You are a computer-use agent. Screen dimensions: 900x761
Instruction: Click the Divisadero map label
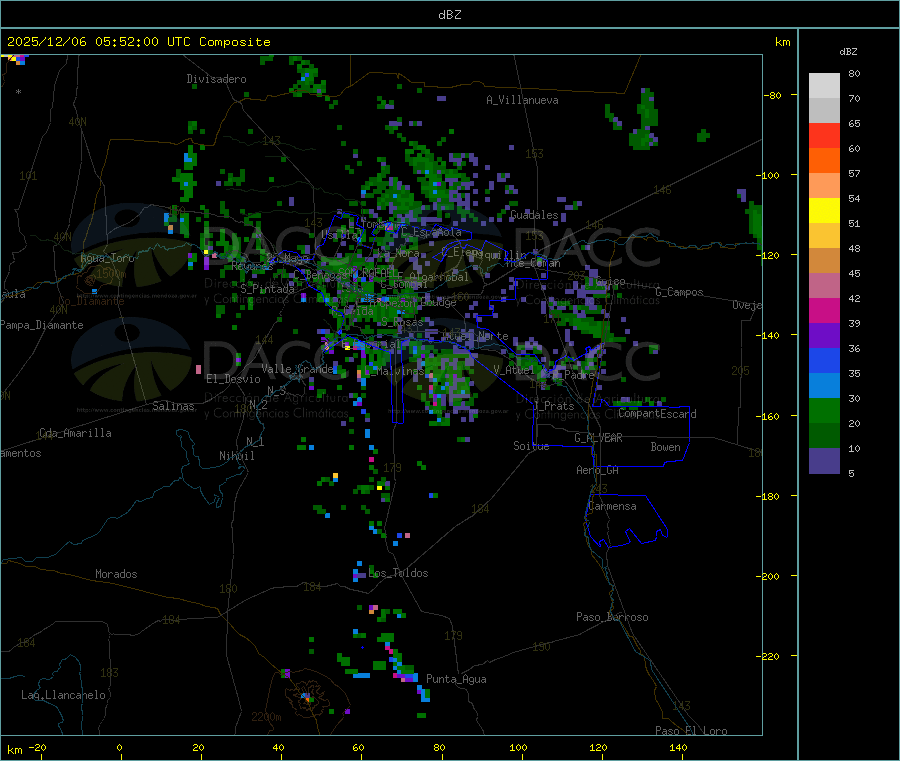(x=216, y=79)
